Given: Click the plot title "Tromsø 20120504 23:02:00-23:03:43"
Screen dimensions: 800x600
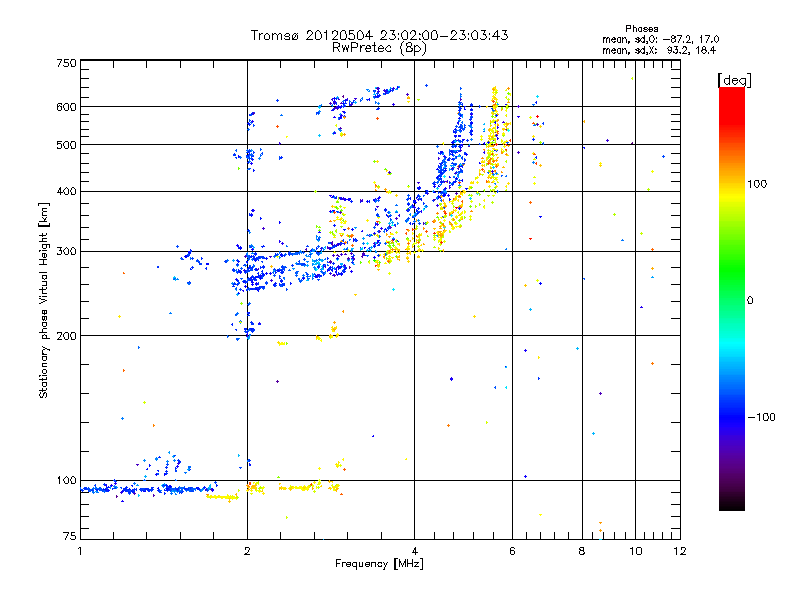Looking at the screenshot, I should [x=379, y=35].
